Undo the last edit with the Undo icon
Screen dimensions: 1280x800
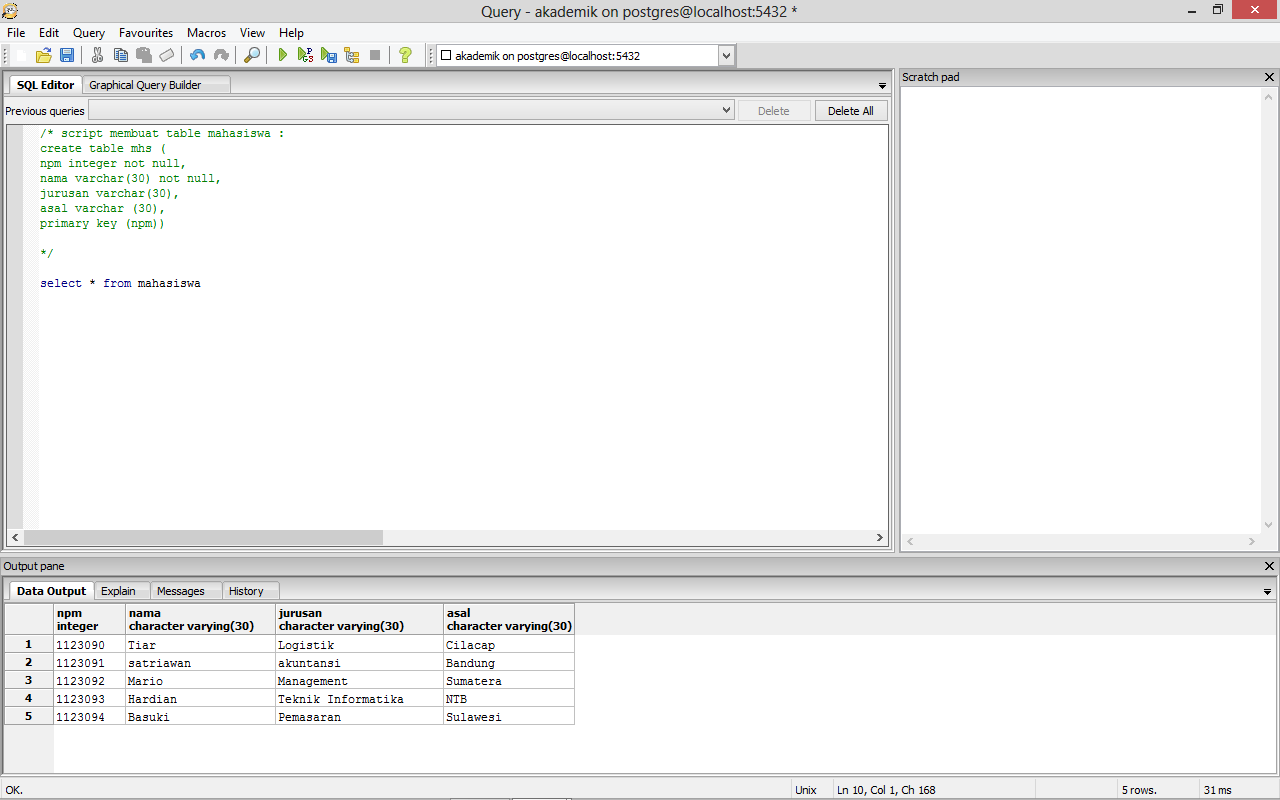[196, 55]
